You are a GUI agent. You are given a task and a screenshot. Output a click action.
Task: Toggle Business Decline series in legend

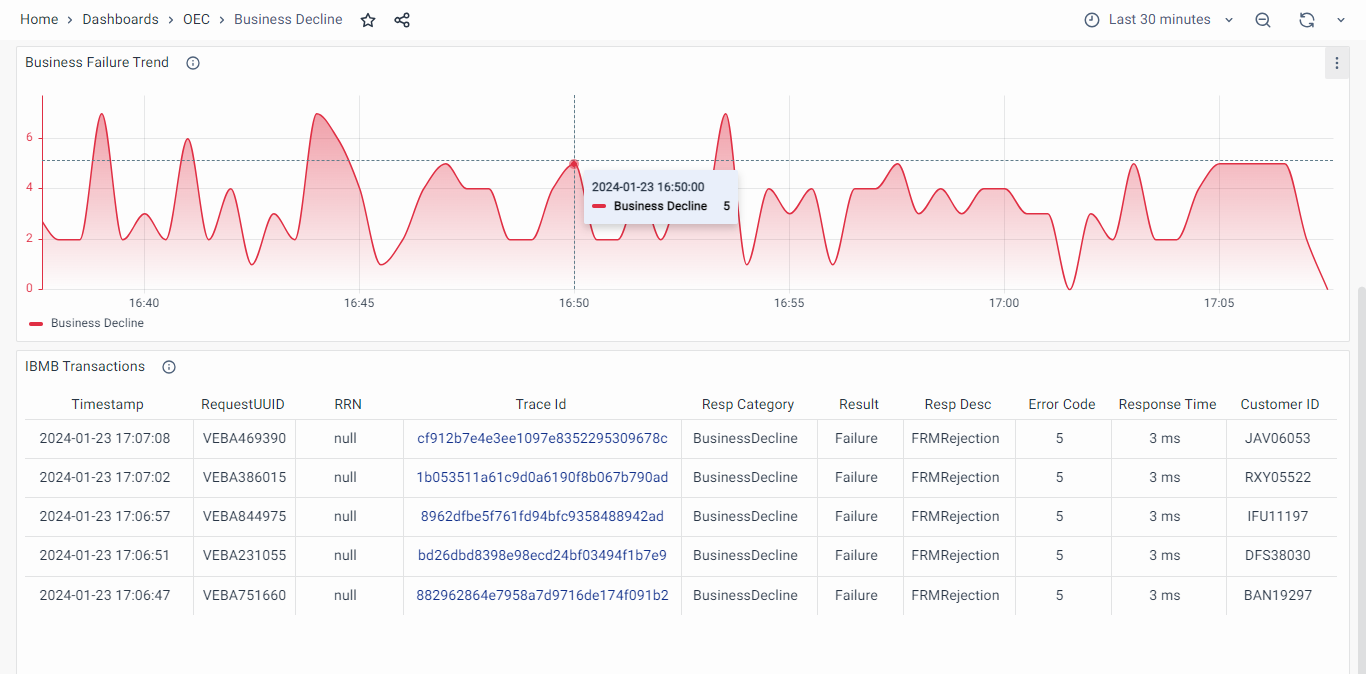pyautogui.click(x=97, y=323)
